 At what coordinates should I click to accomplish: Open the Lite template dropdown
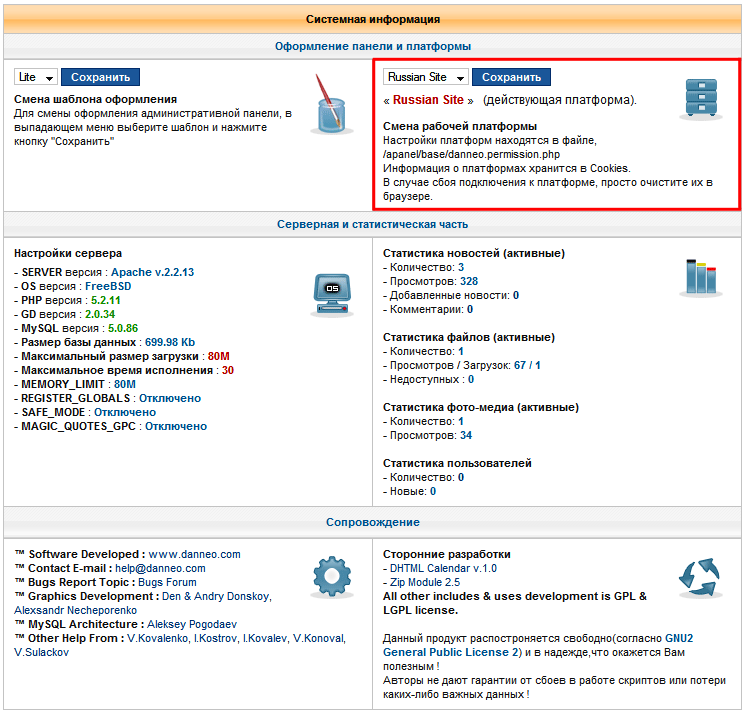click(x=36, y=77)
